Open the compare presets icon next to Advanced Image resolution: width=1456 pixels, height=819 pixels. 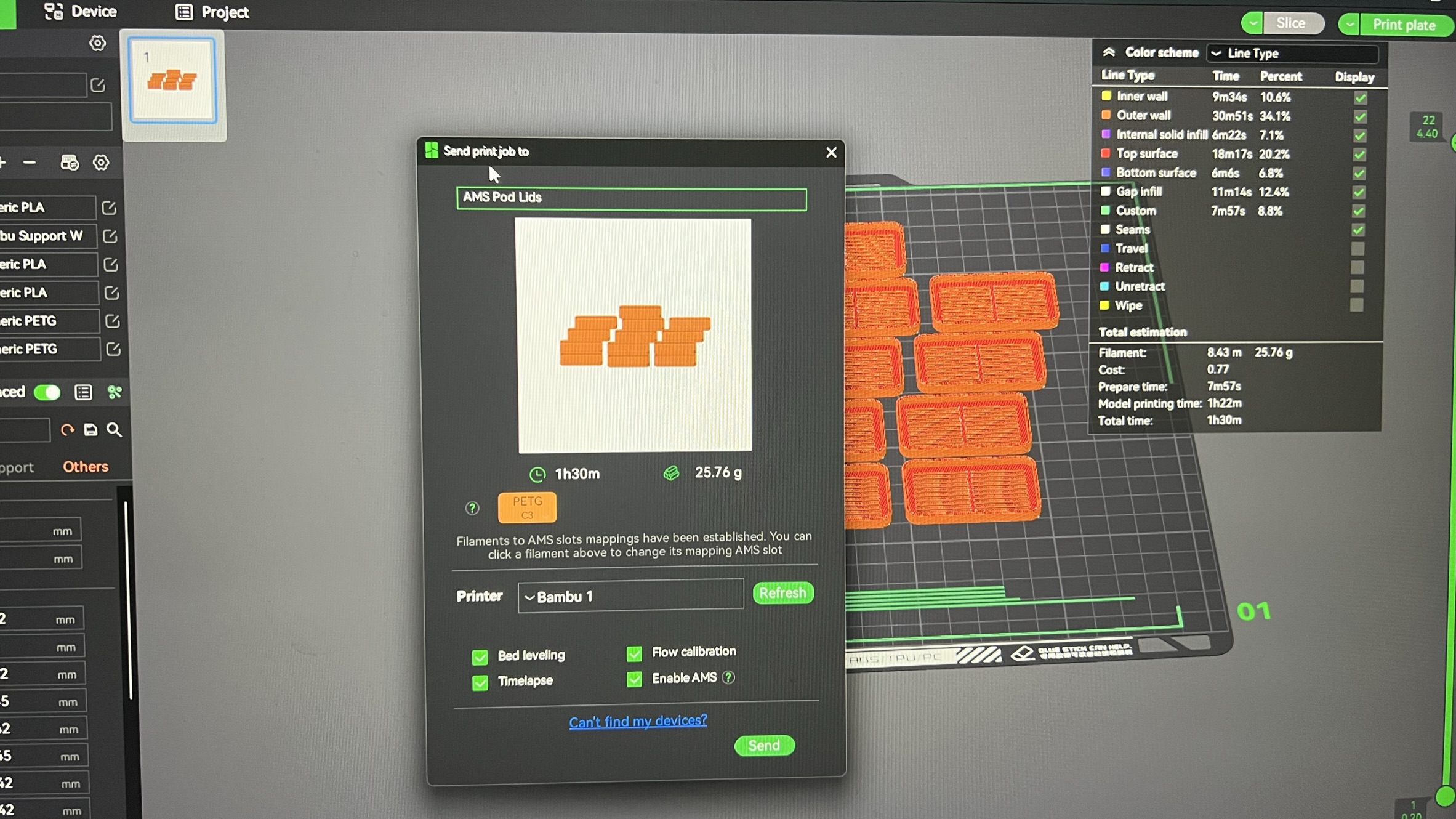[115, 392]
